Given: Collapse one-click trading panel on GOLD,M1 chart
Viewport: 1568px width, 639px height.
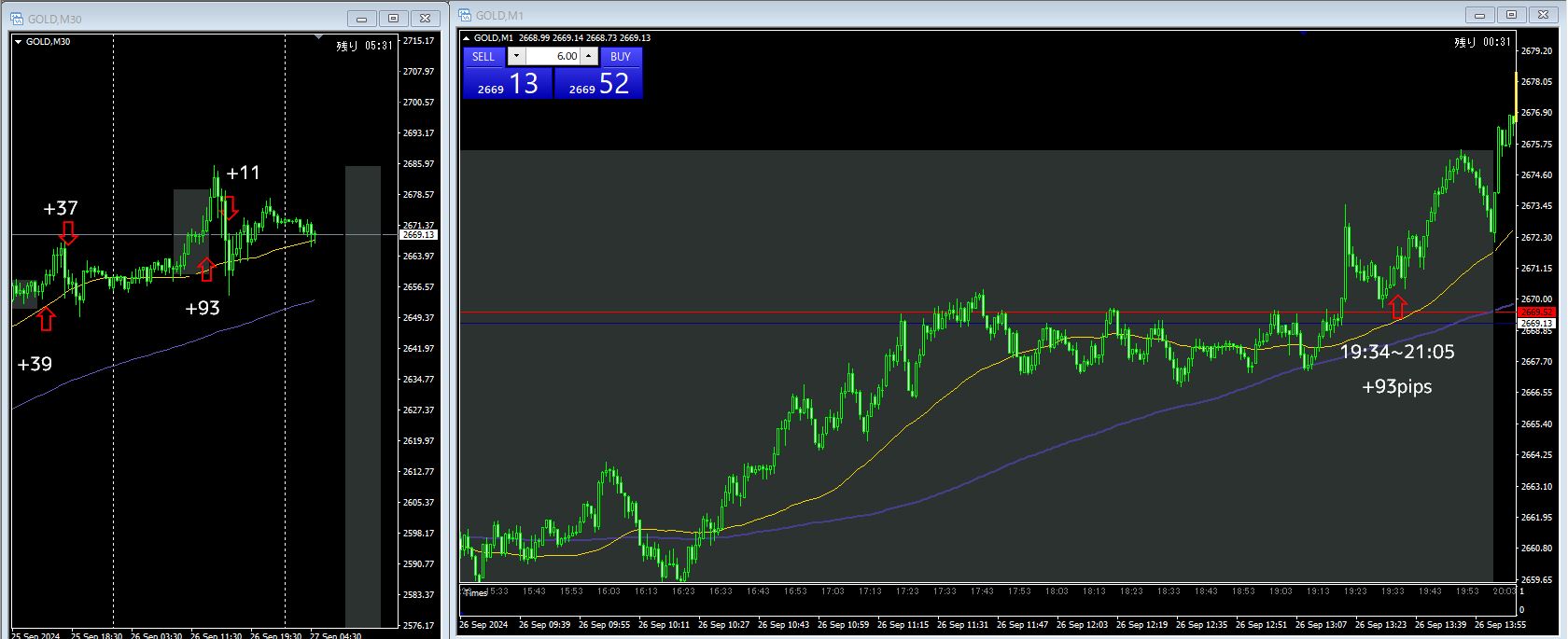Looking at the screenshot, I should 467,38.
